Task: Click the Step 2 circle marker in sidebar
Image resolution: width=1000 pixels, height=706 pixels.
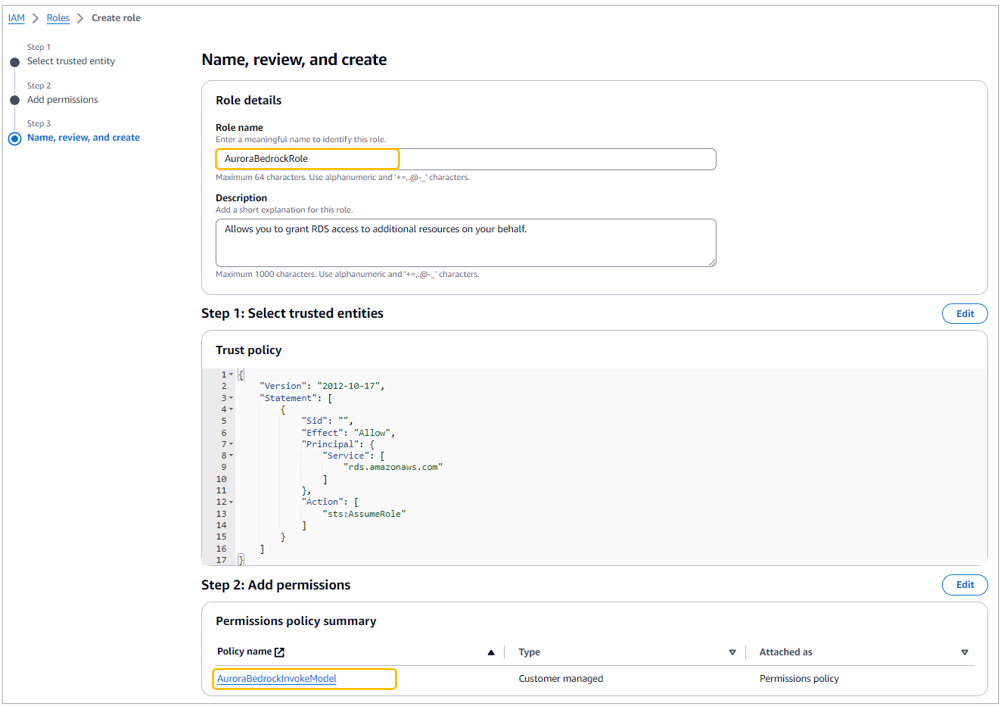Action: 15,100
